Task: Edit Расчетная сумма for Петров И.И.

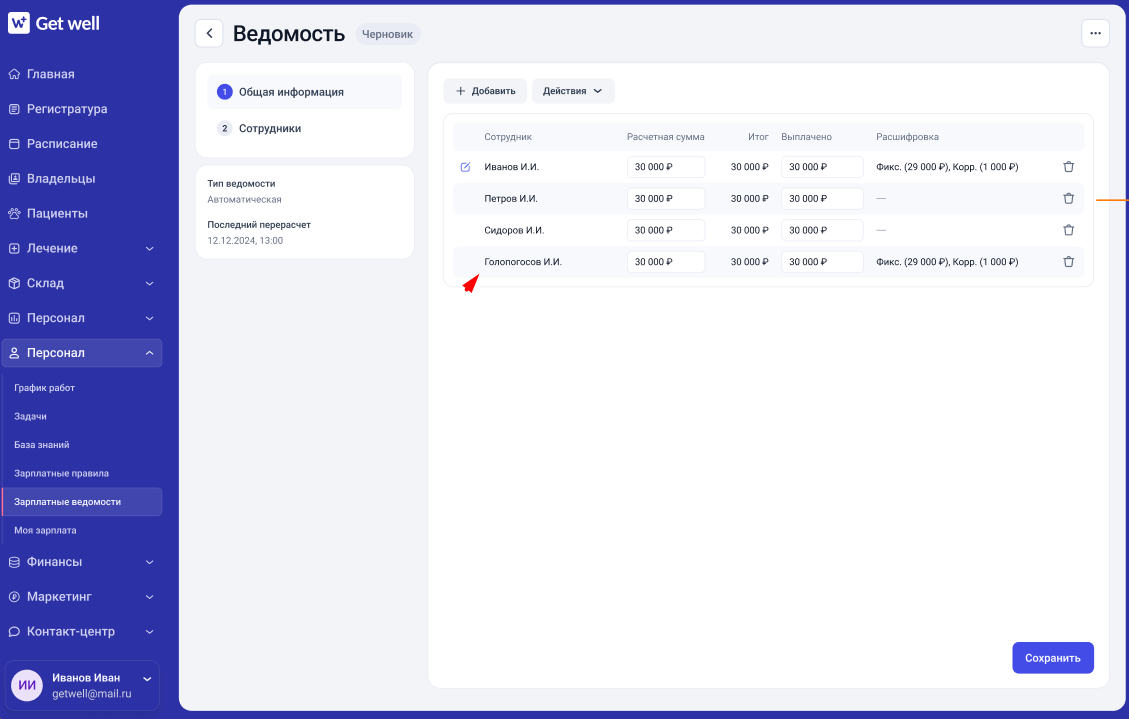Action: 665,199
